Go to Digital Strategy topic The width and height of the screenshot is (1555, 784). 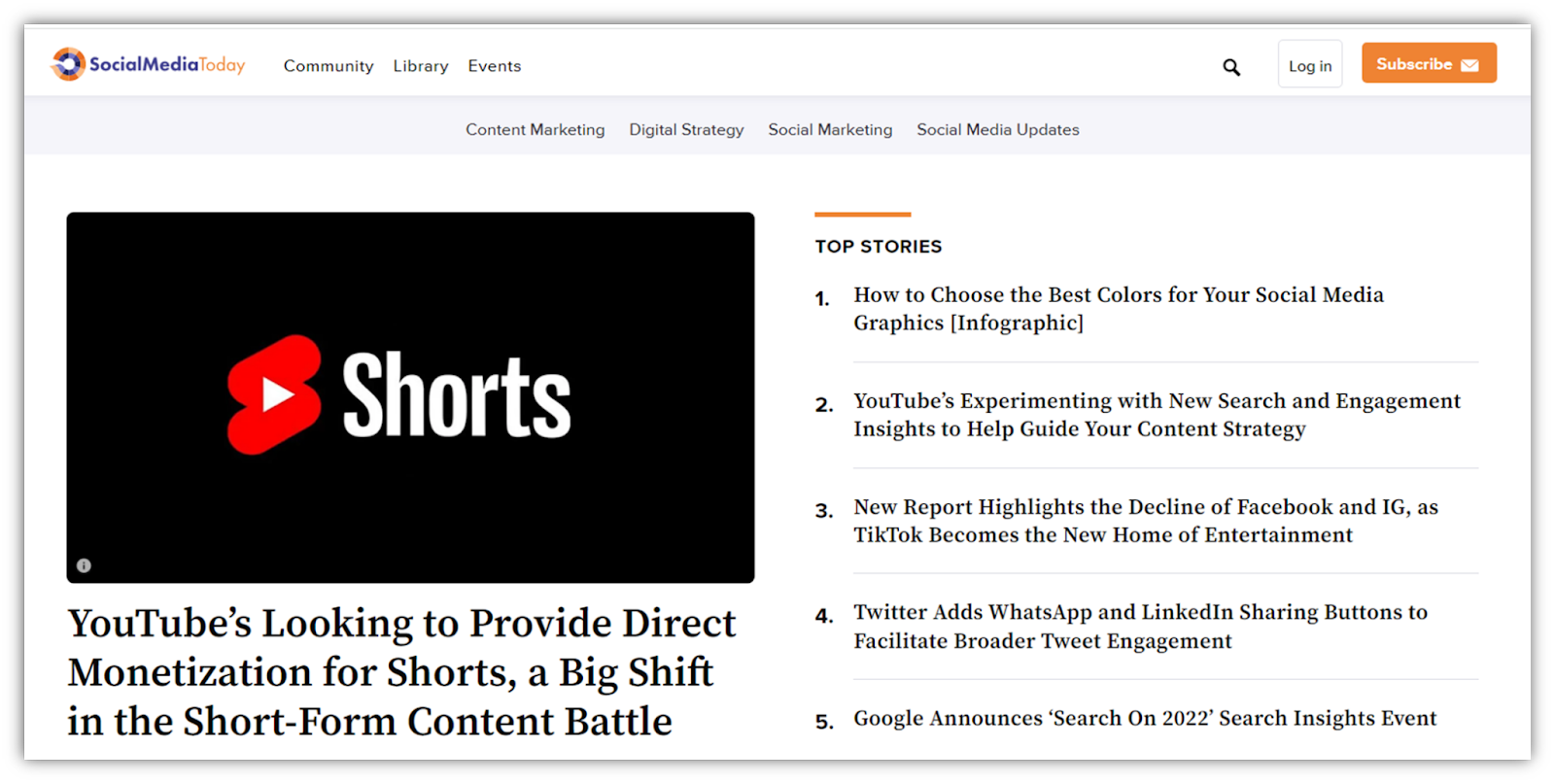[x=686, y=129]
